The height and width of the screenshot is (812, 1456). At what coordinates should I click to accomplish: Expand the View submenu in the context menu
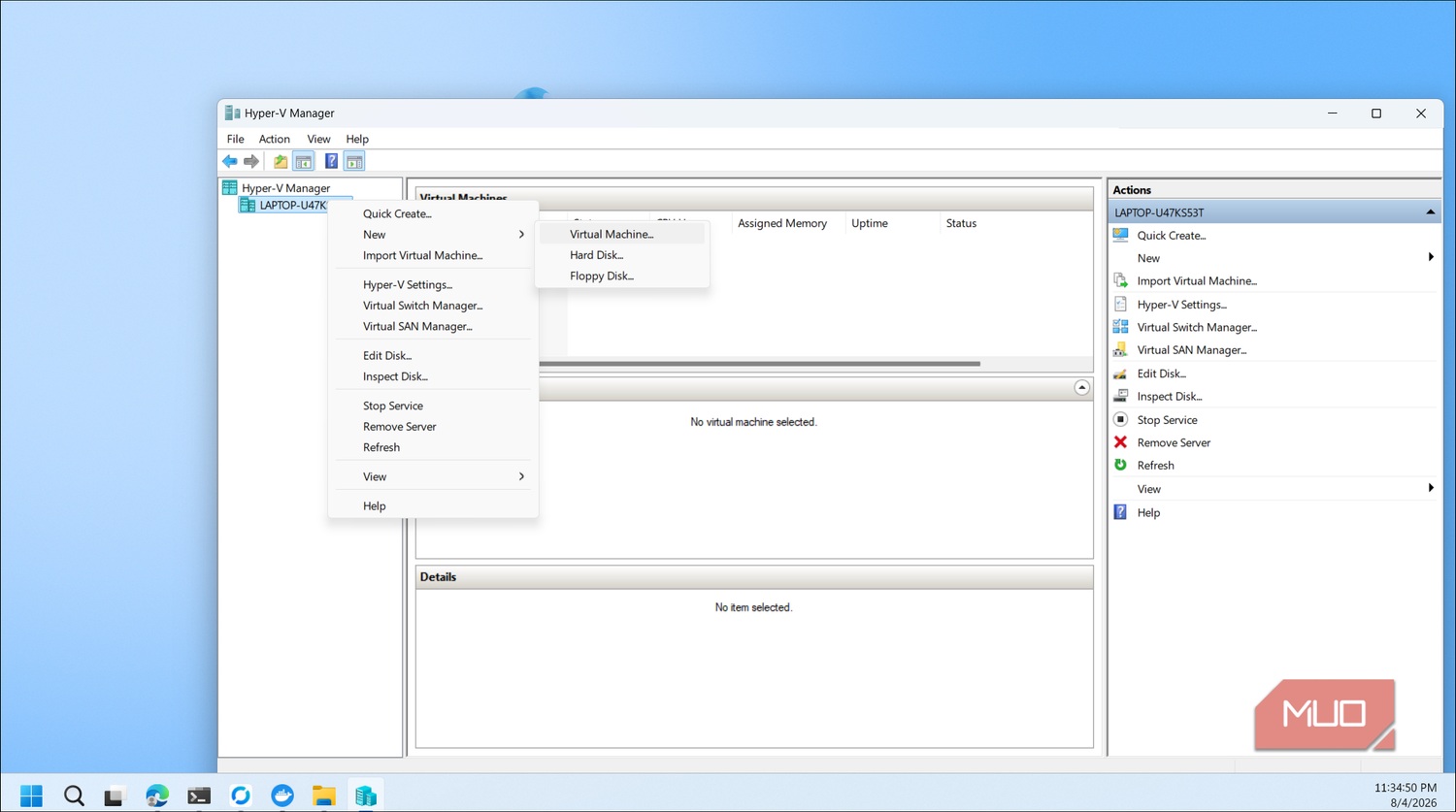434,476
